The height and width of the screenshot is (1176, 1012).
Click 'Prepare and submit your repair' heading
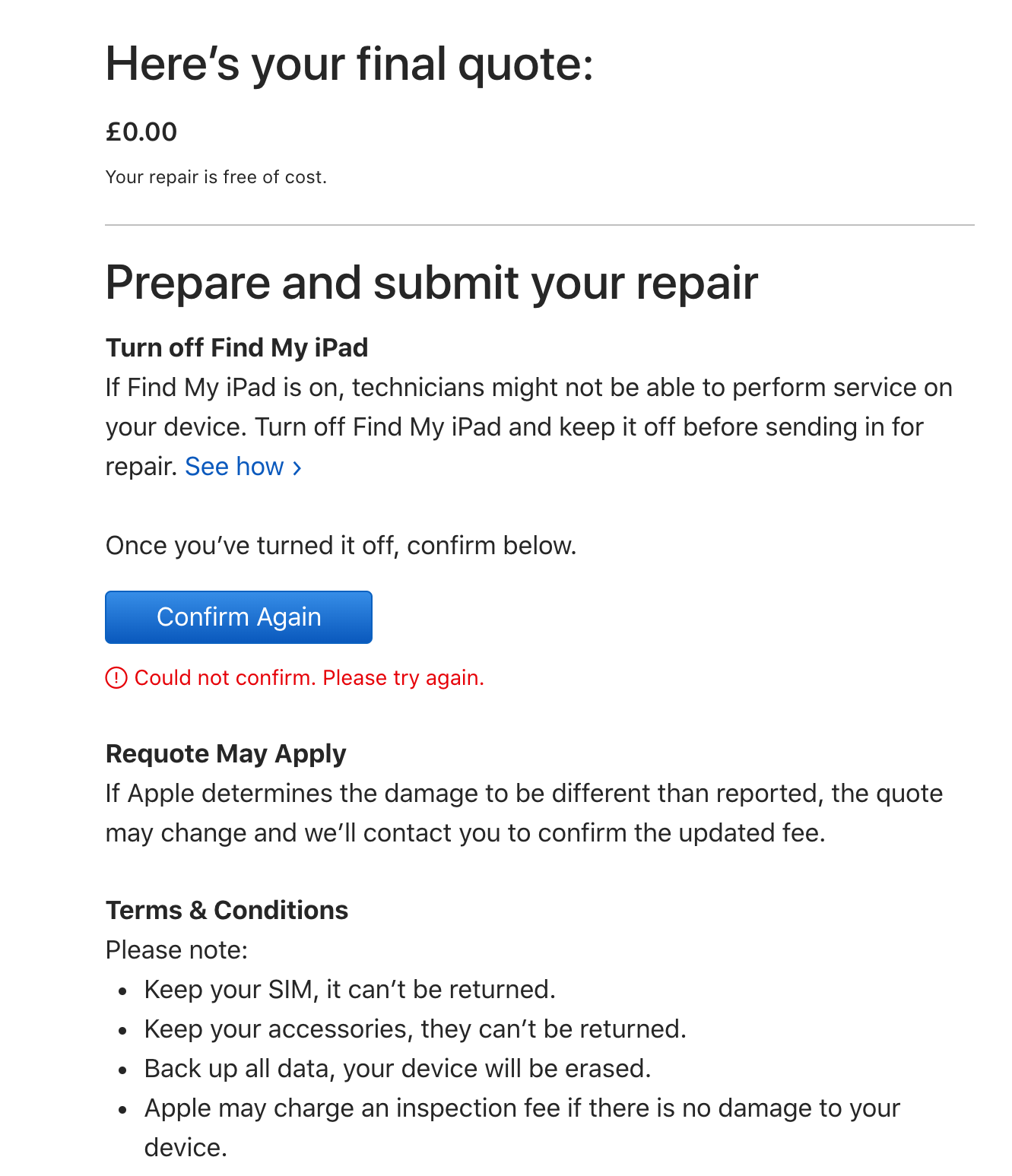click(431, 283)
